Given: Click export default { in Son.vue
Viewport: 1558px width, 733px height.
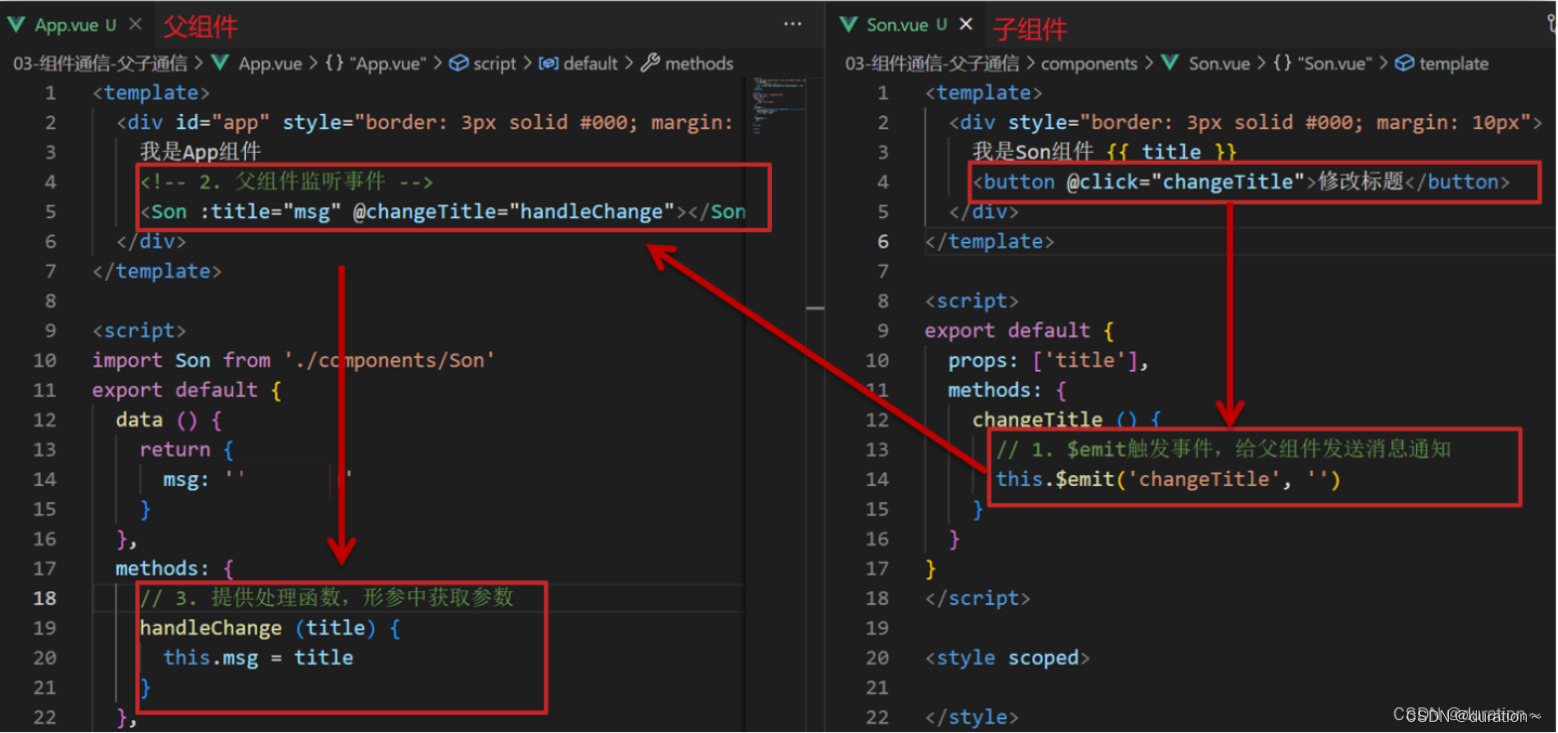Looking at the screenshot, I should pos(1019,330).
